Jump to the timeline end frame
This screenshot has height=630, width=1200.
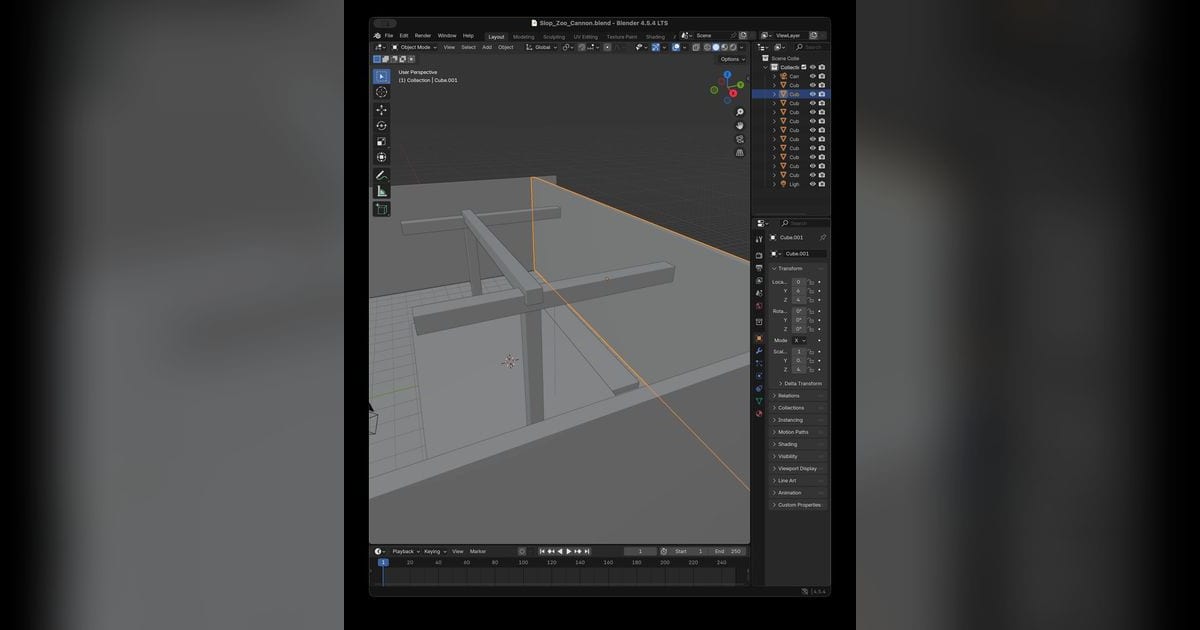[x=587, y=551]
